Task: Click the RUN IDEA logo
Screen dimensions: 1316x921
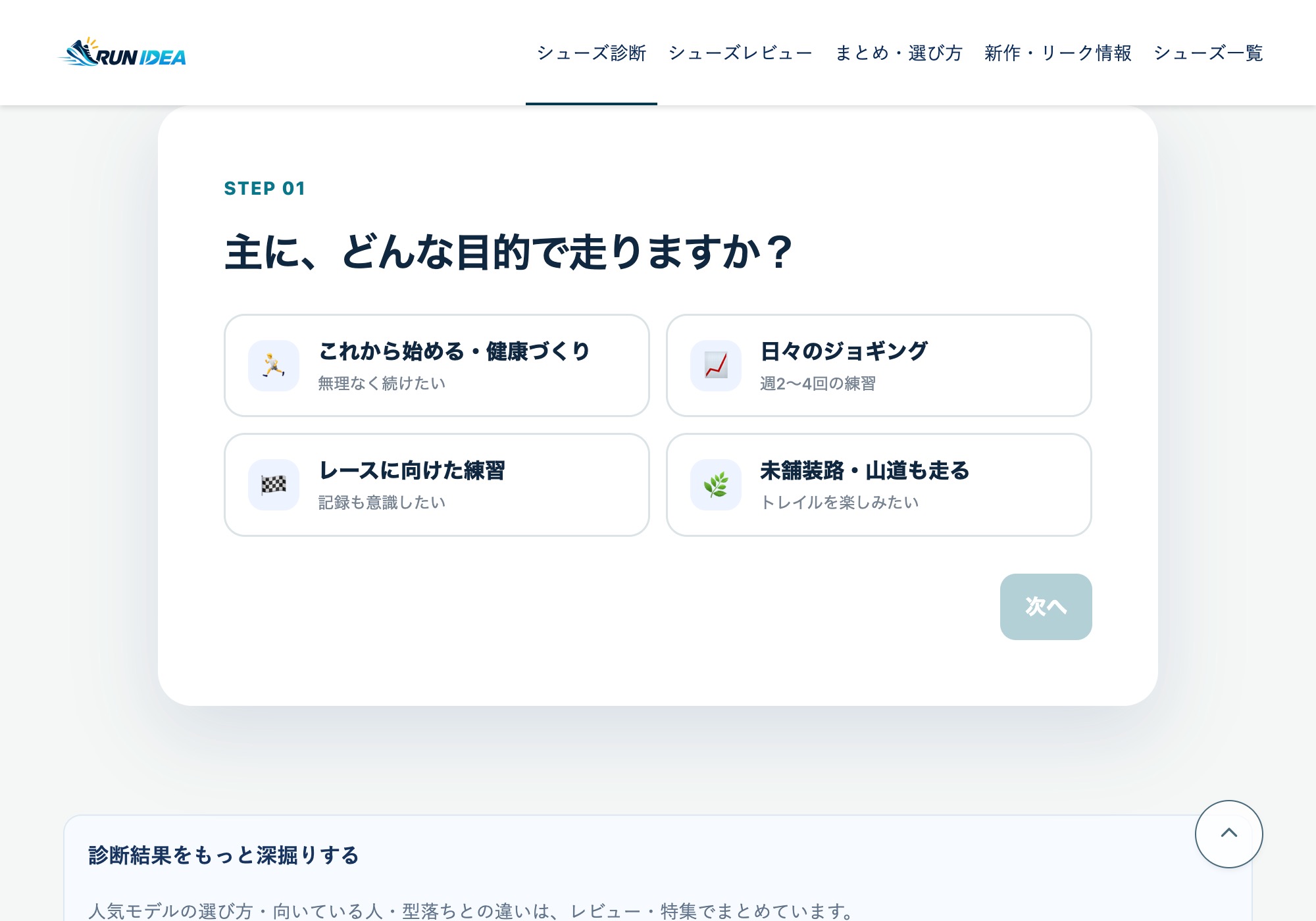Action: click(122, 53)
